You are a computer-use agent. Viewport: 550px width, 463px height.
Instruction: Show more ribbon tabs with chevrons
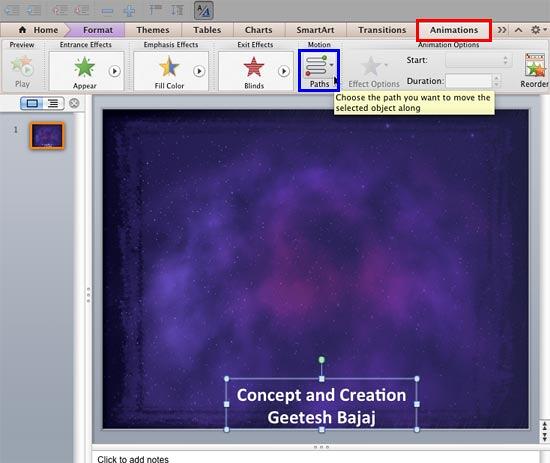pyautogui.click(x=502, y=30)
